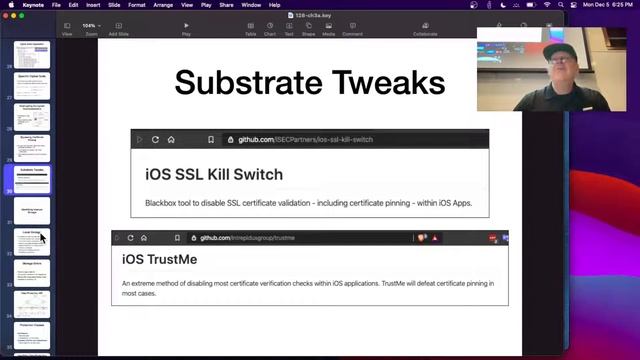Image resolution: width=640 pixels, height=360 pixels.
Task: Open the Play menu in menu bar
Action: [x=206, y=5]
